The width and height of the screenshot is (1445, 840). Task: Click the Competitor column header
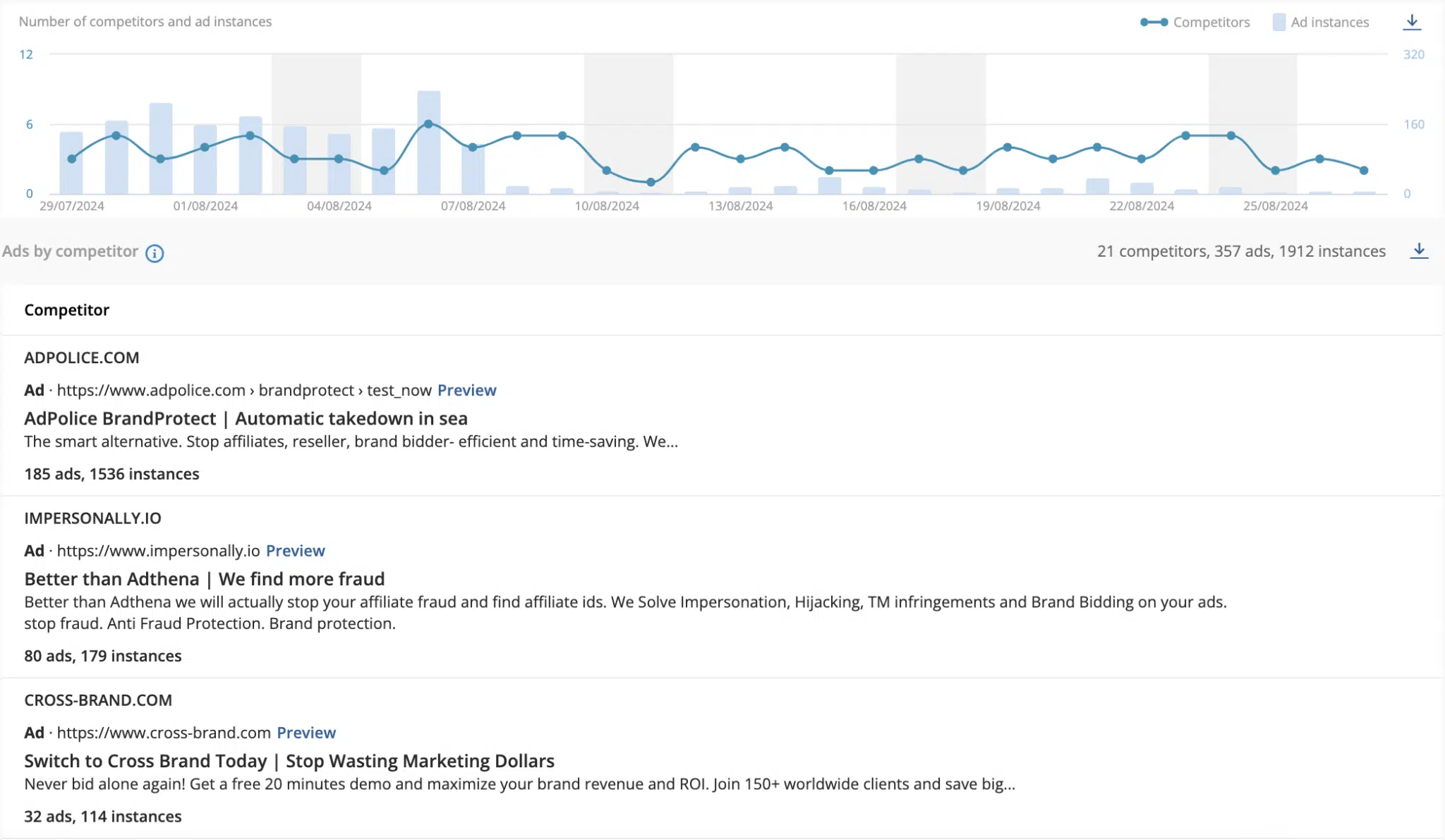(x=66, y=310)
